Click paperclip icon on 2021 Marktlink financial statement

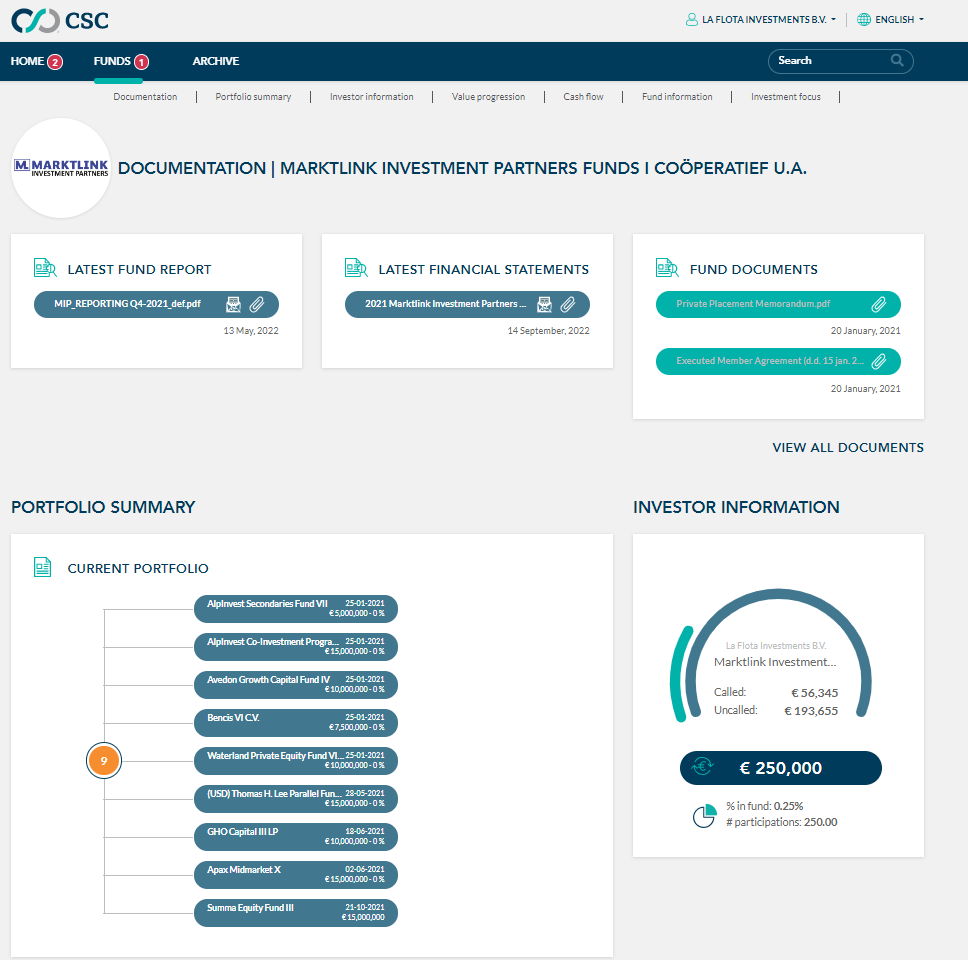(x=568, y=304)
